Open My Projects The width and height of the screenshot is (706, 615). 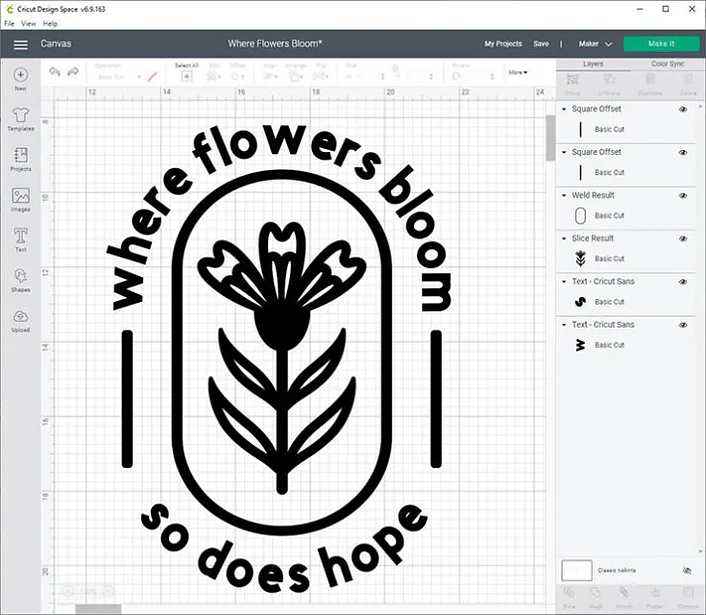coord(503,44)
